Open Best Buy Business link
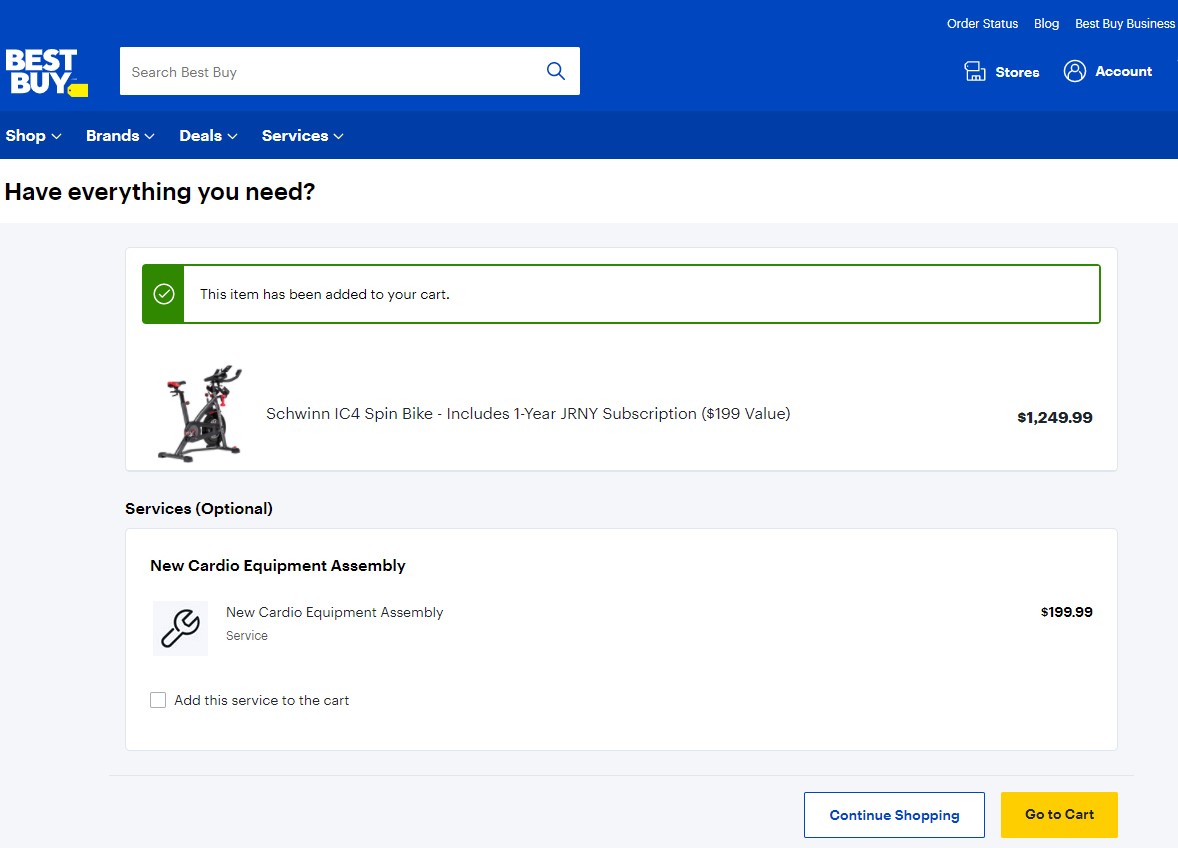Screen dimensions: 1178x848 tap(1125, 23)
